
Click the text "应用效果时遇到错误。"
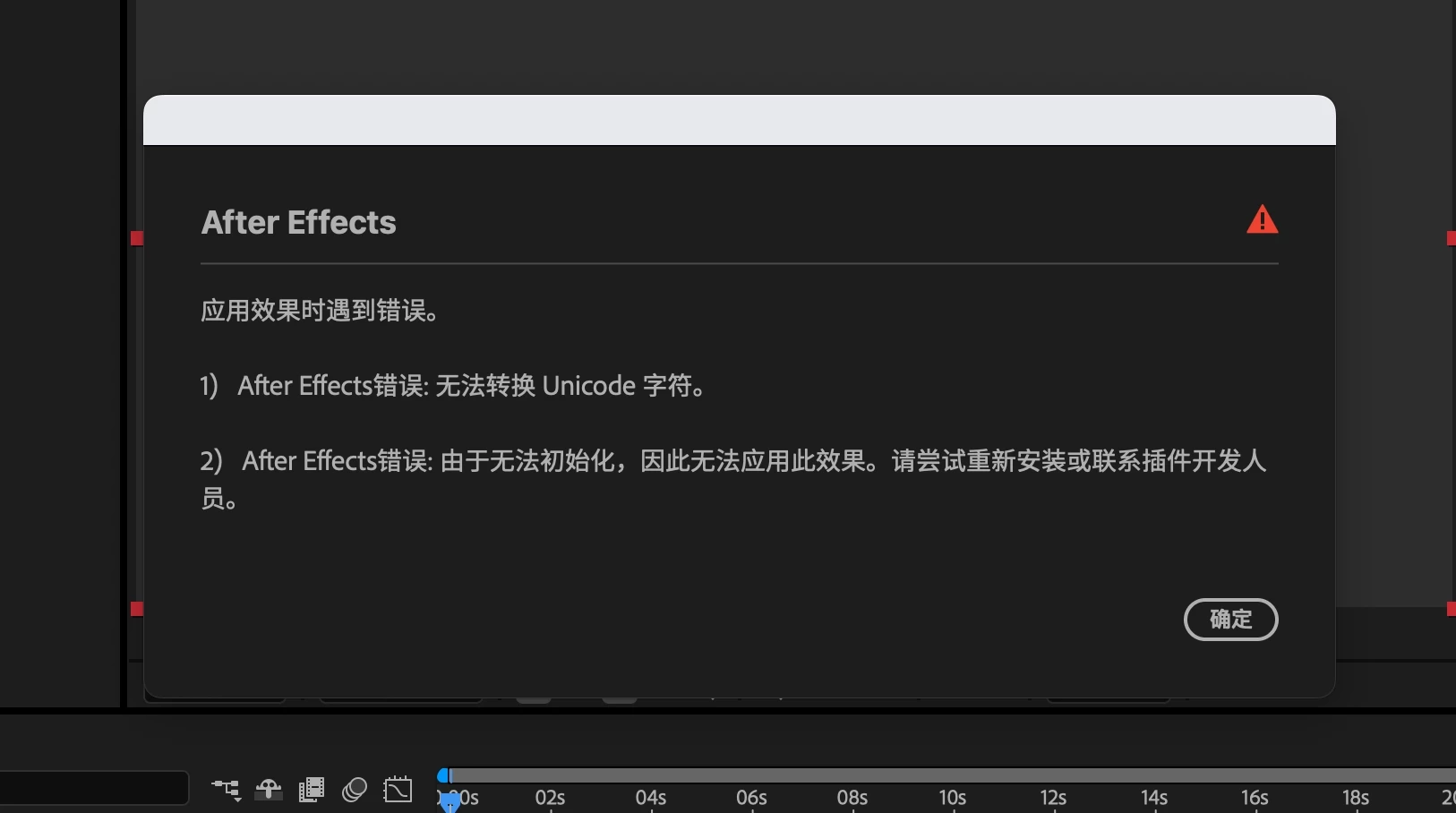coord(320,311)
